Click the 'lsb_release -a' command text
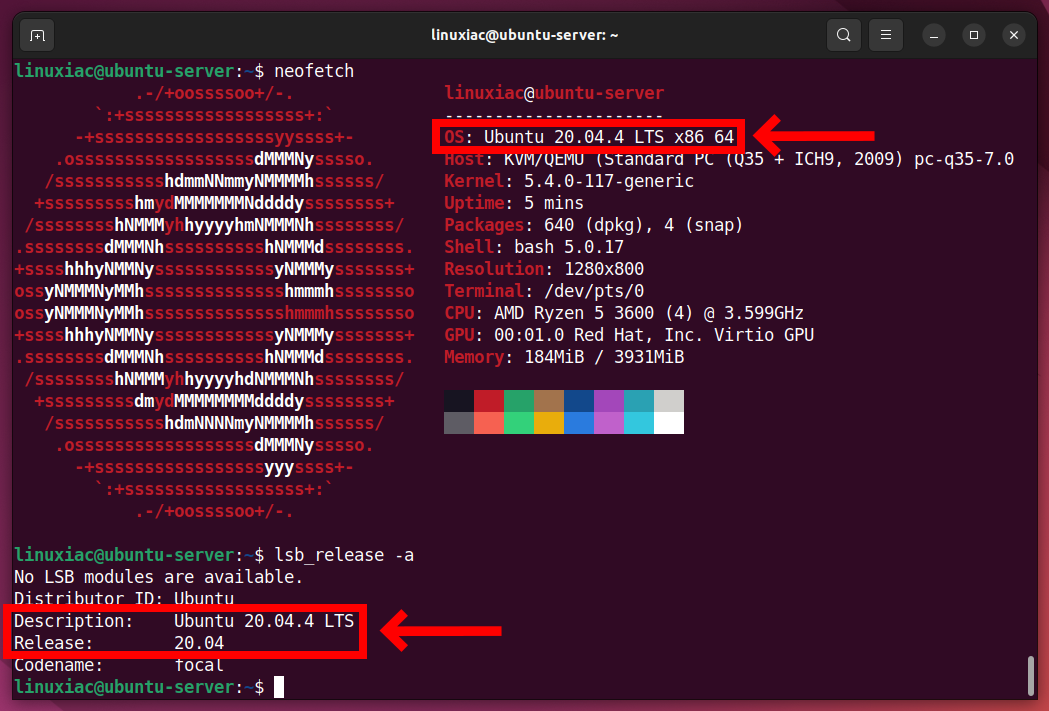The image size is (1049, 711). point(344,555)
